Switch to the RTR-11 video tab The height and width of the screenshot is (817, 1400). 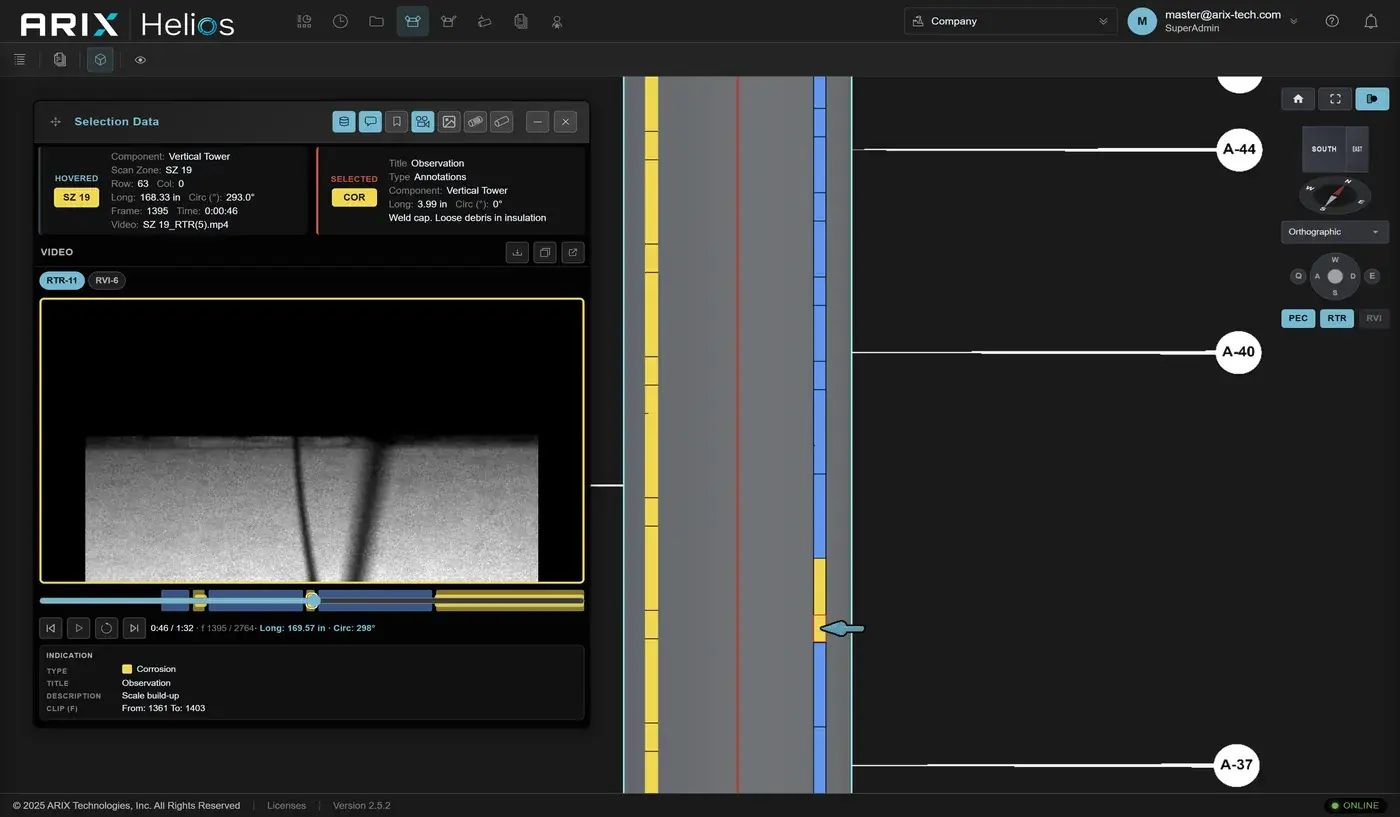click(62, 280)
